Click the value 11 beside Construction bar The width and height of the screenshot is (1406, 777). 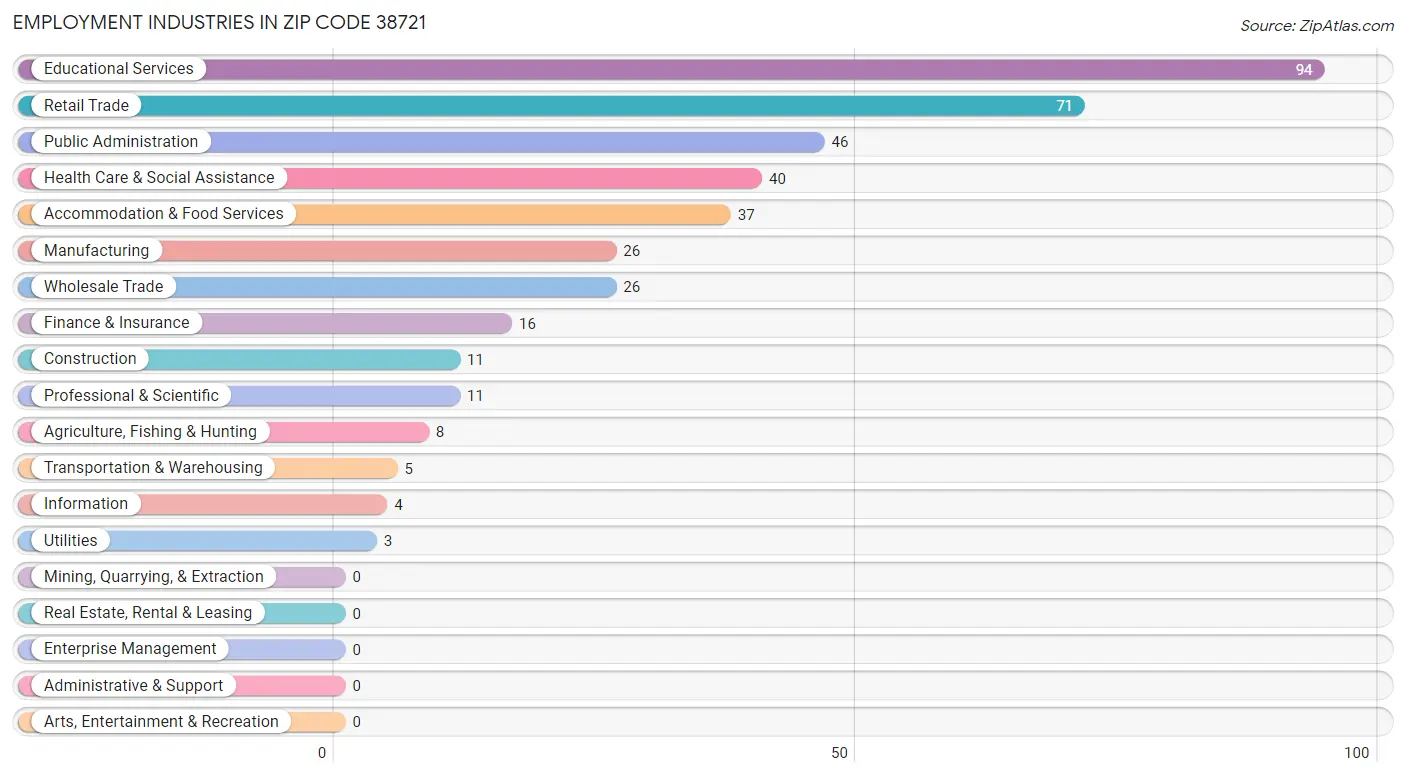(475, 360)
